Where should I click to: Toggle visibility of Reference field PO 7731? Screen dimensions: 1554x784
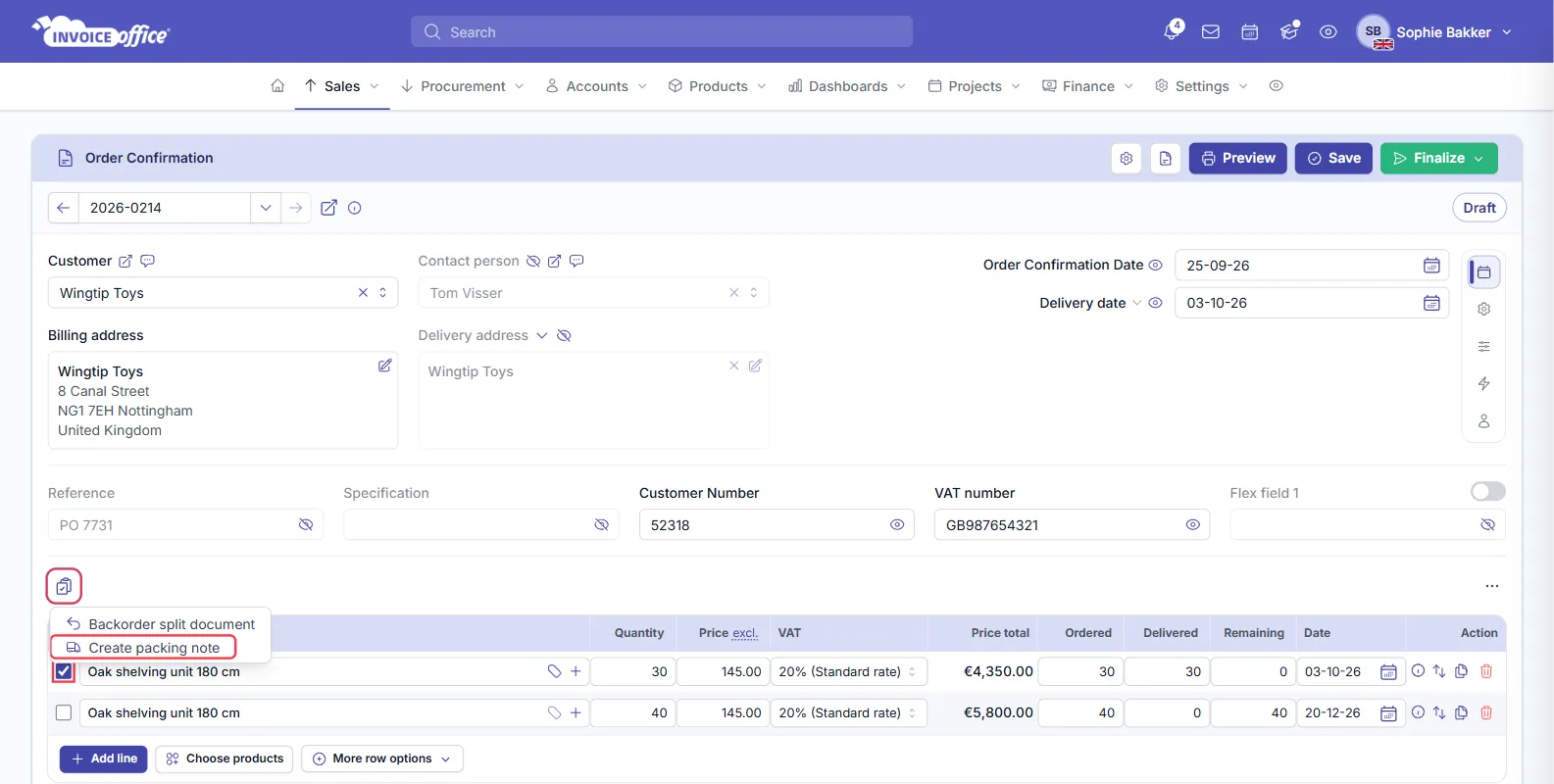coord(306,525)
